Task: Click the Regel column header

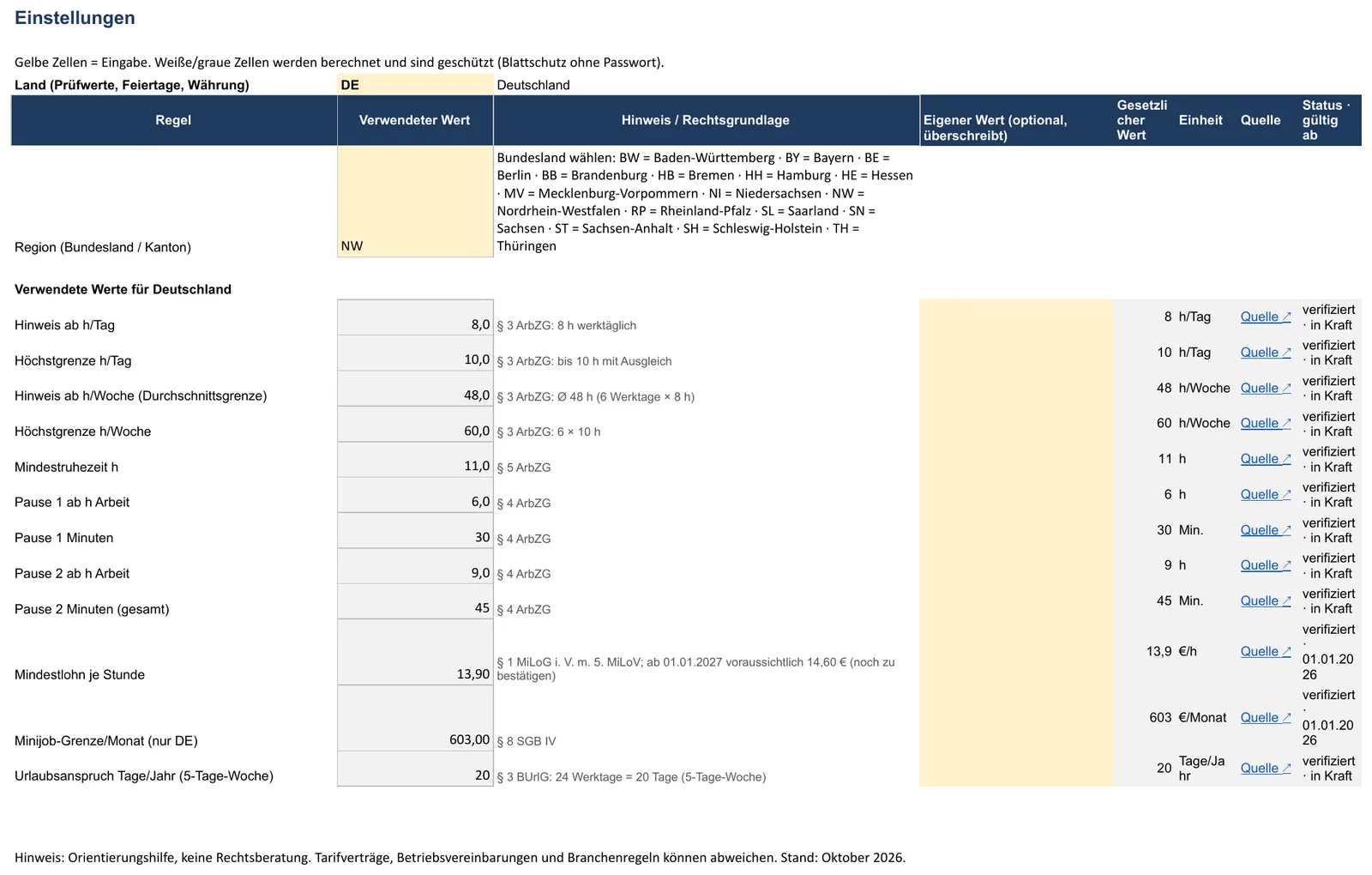Action: point(173,120)
